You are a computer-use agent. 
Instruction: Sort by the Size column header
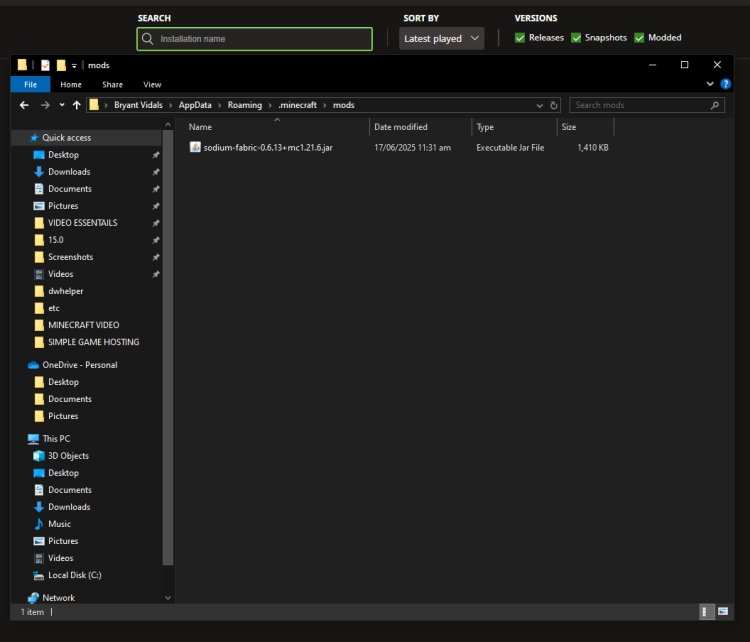pyautogui.click(x=585, y=127)
